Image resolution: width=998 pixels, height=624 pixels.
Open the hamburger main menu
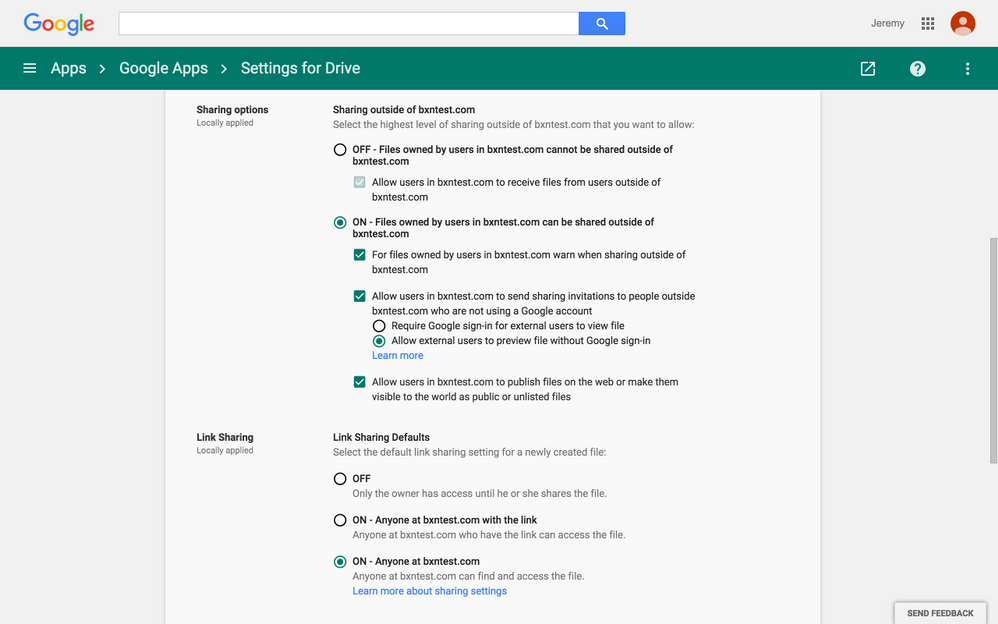click(x=29, y=68)
